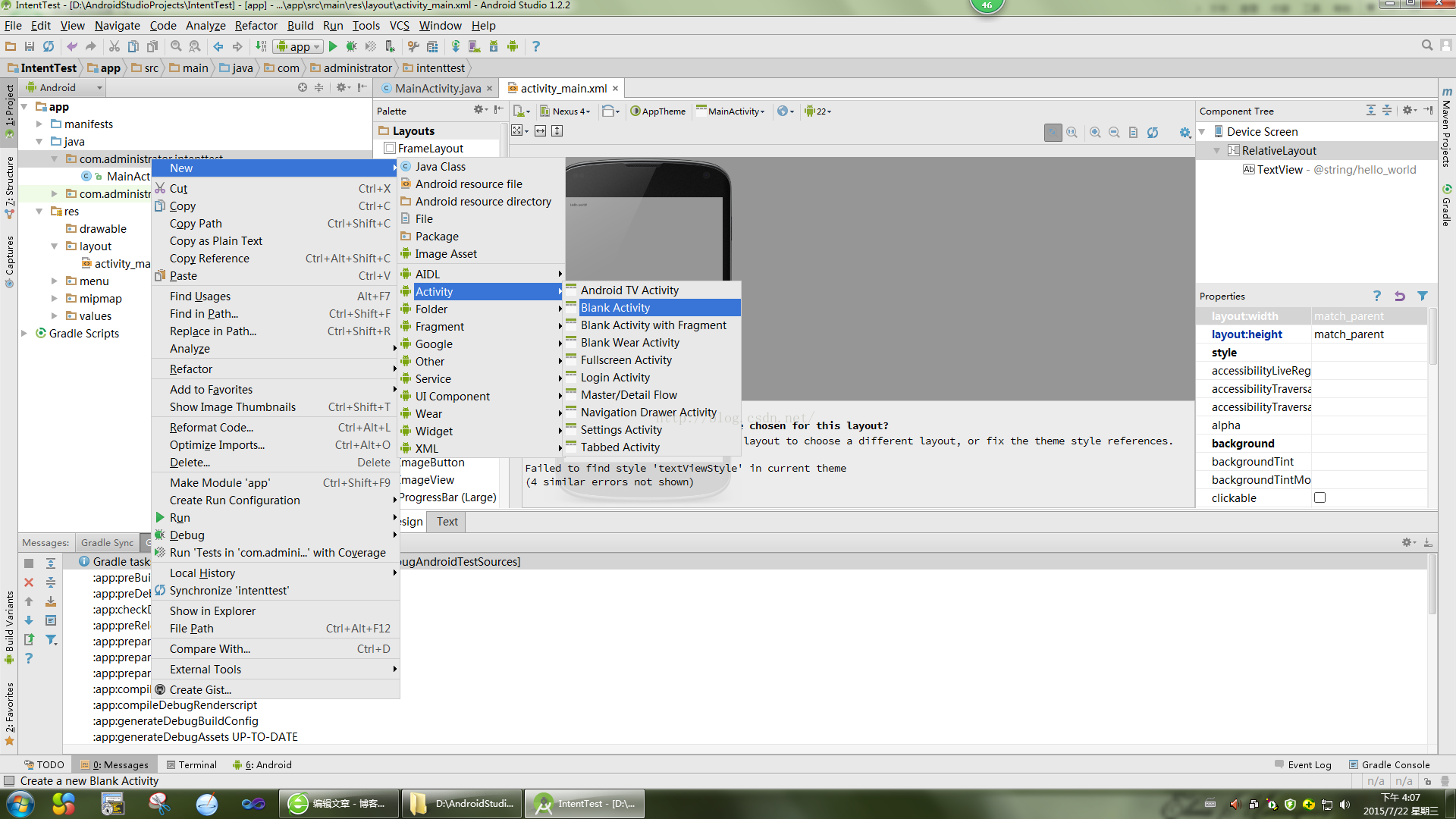
Task: Collapse the res folder node
Action: point(39,212)
